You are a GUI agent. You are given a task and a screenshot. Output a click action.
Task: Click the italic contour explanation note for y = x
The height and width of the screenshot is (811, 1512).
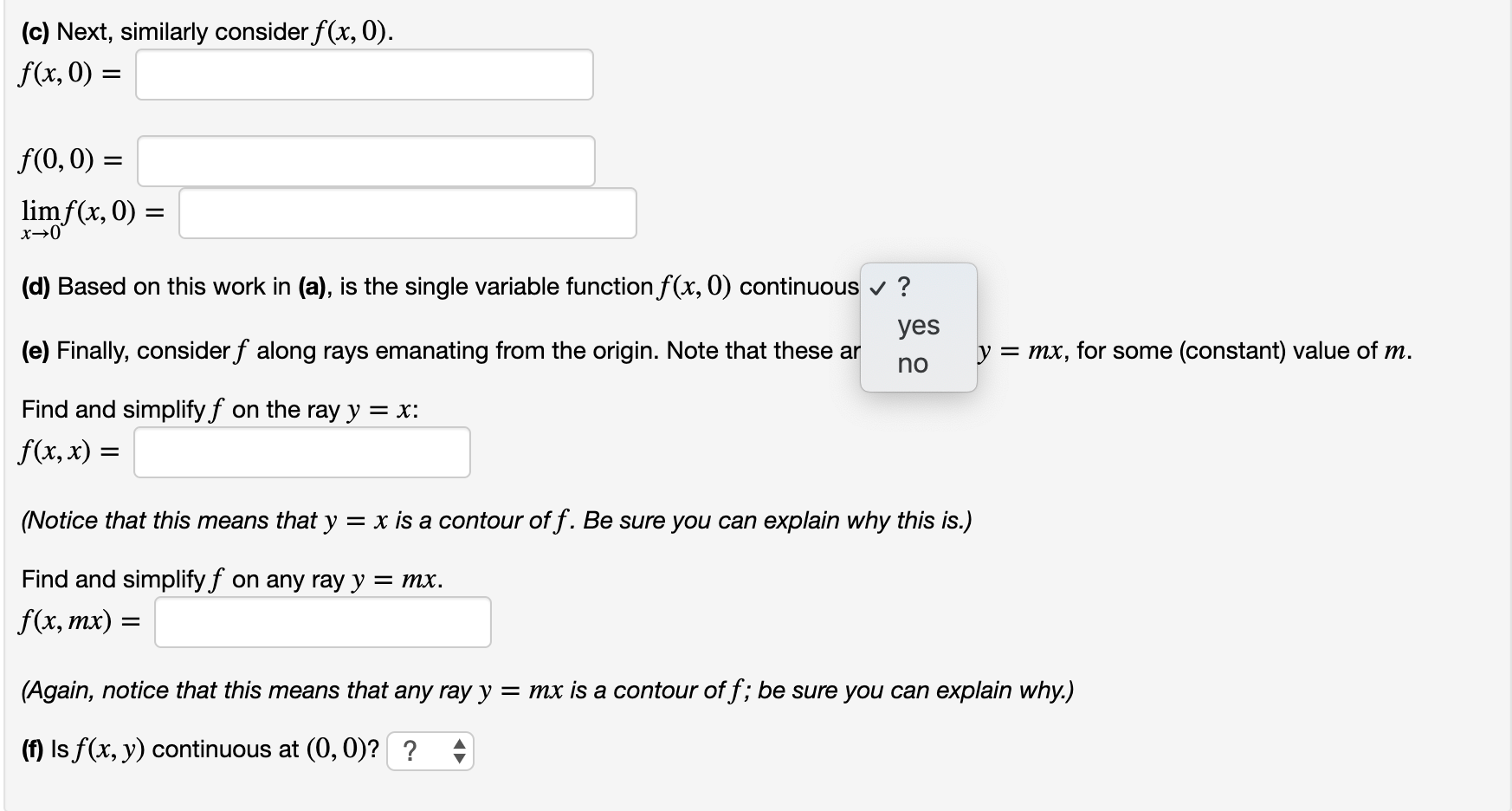pos(497,520)
